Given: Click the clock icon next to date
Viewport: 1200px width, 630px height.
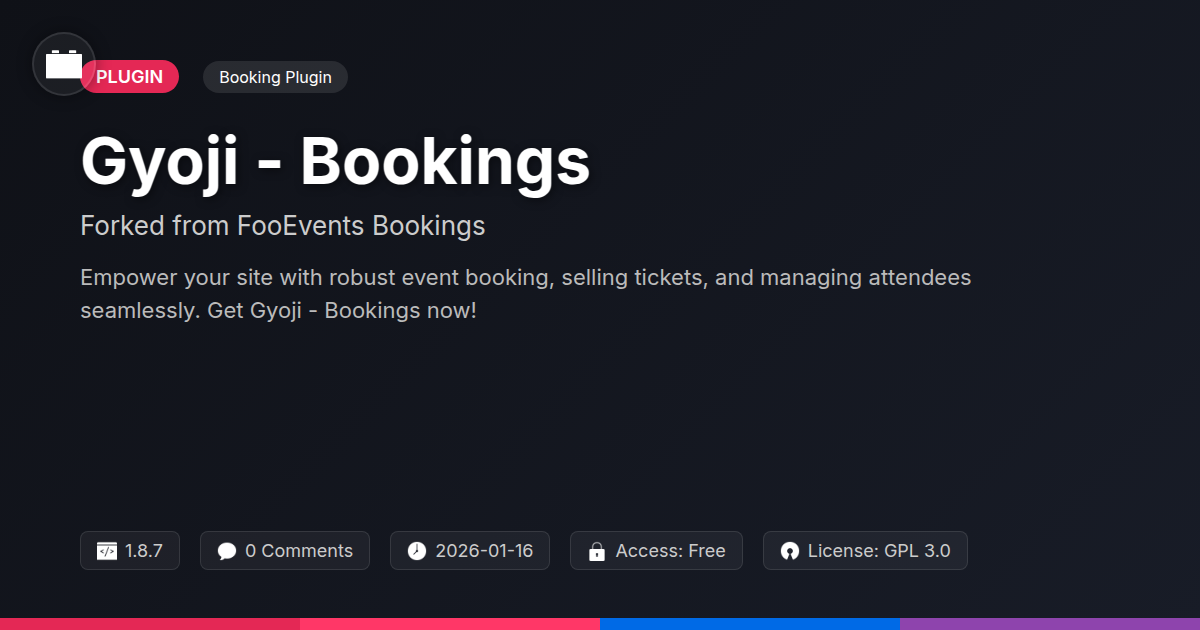Looking at the screenshot, I should [x=417, y=551].
